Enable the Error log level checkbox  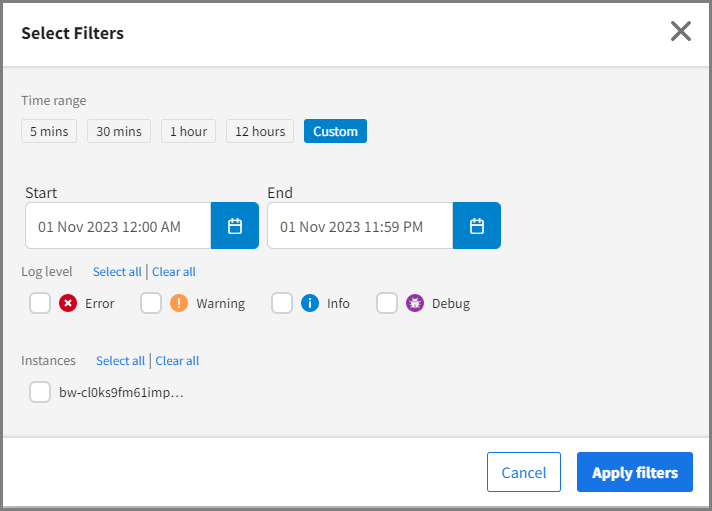(x=40, y=303)
